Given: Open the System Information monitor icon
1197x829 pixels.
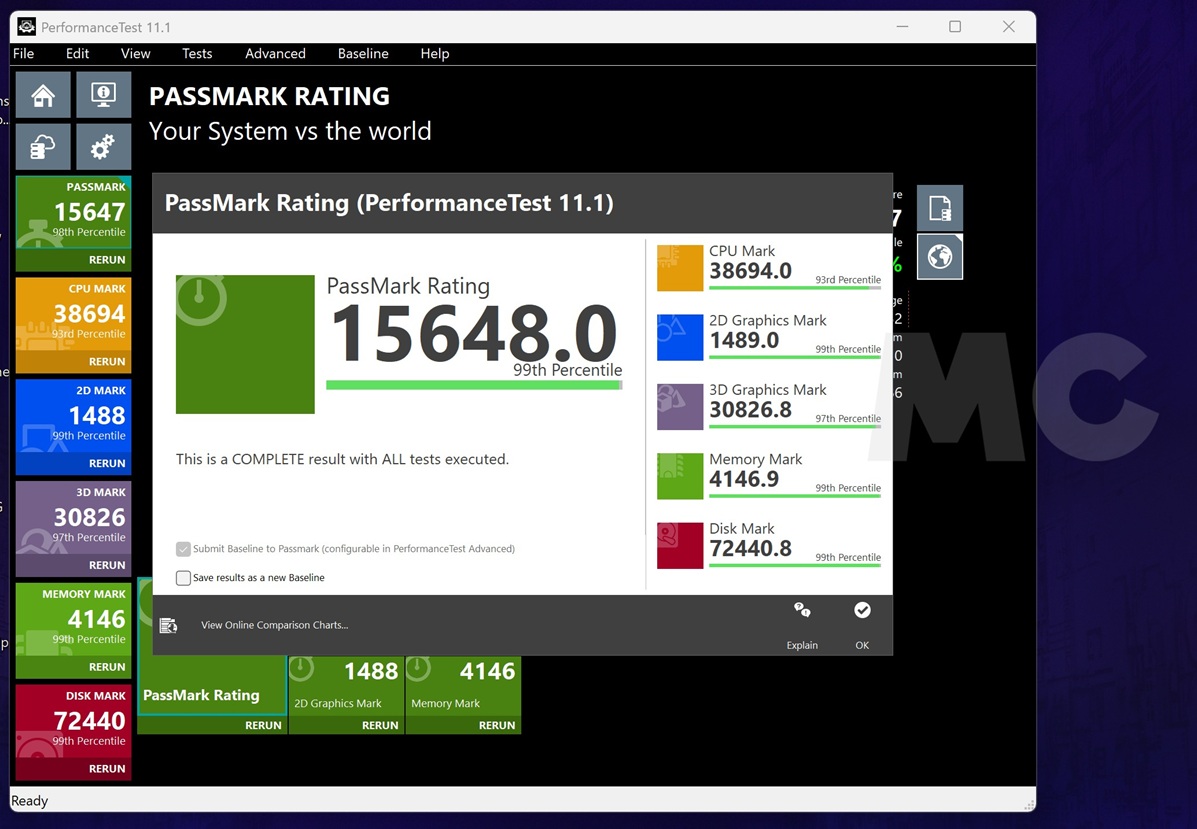Looking at the screenshot, I should (104, 95).
